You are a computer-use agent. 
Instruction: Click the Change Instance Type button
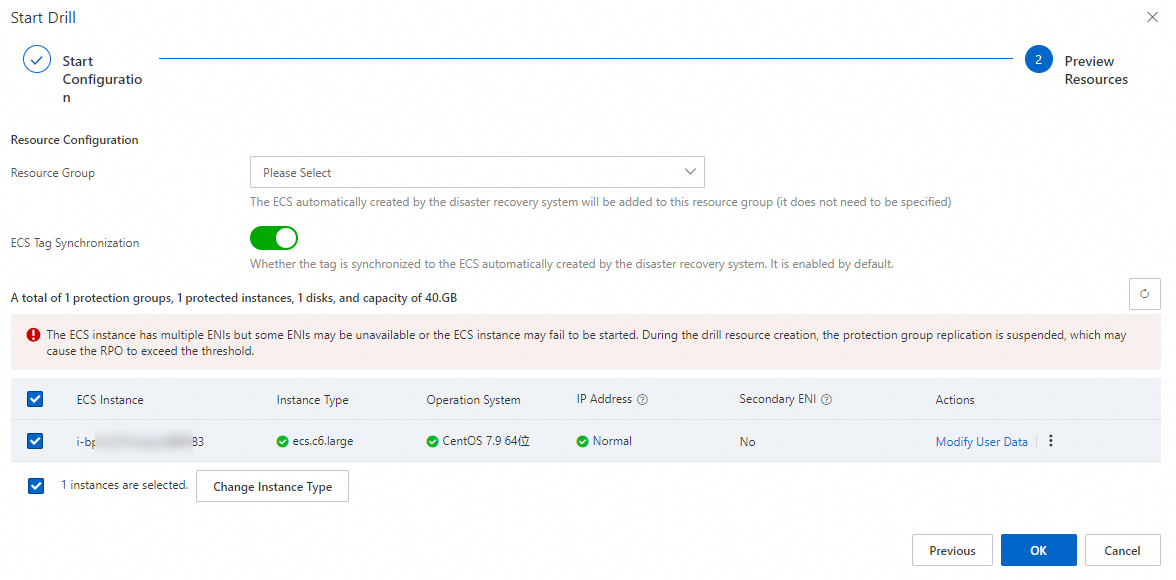click(272, 487)
